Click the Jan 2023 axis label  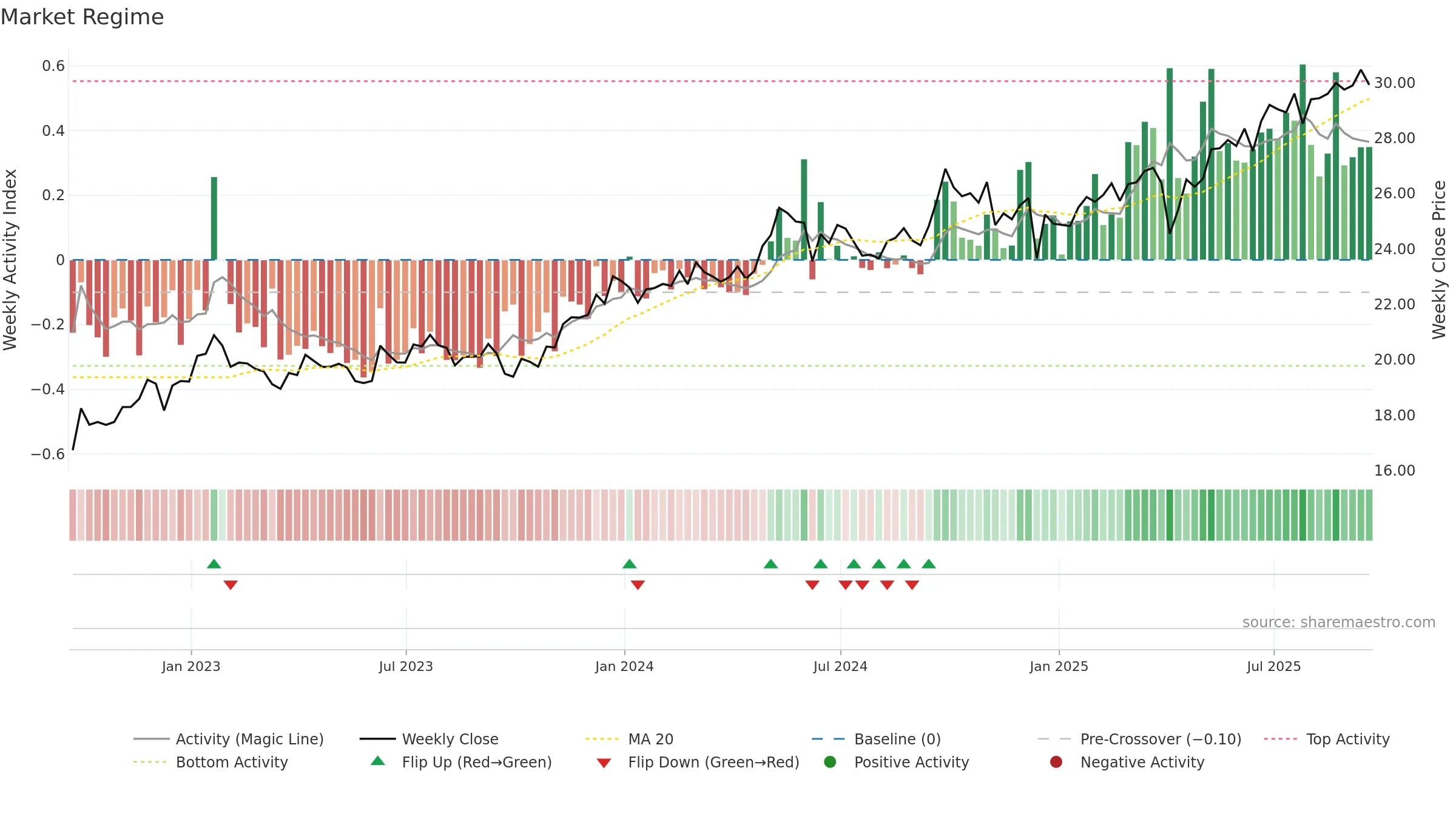[191, 666]
